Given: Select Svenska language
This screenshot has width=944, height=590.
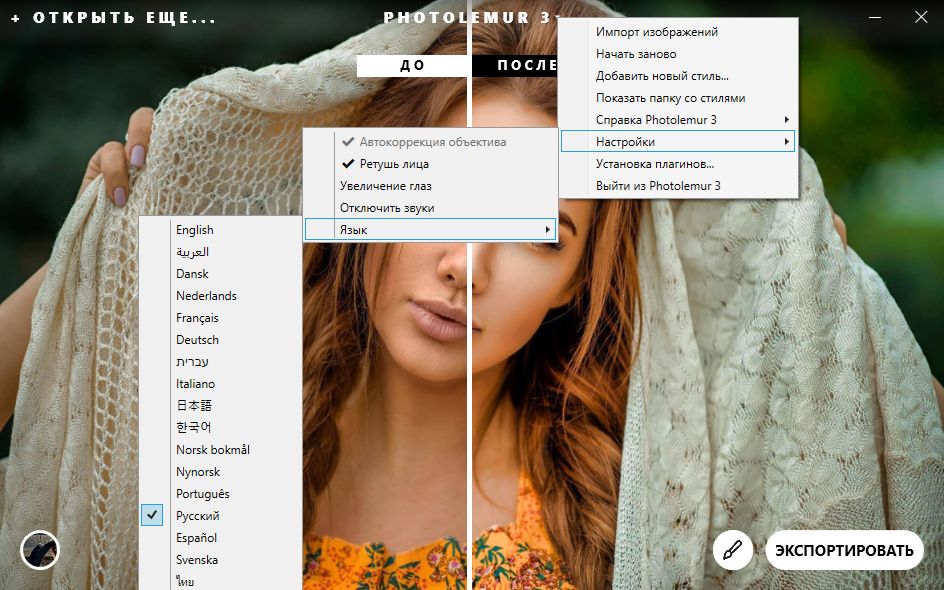Looking at the screenshot, I should (x=220, y=559).
